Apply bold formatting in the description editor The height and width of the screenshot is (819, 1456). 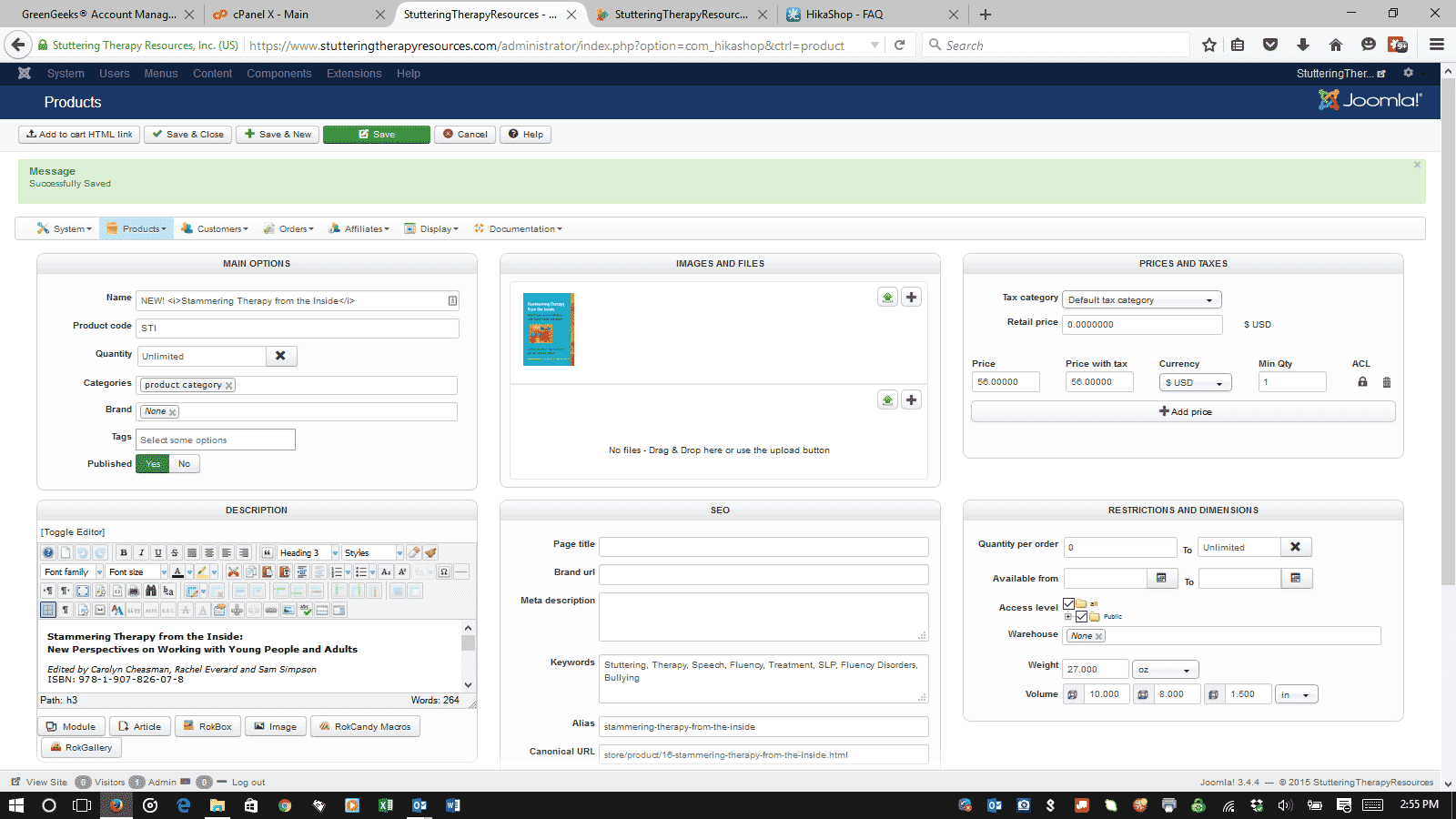[124, 552]
